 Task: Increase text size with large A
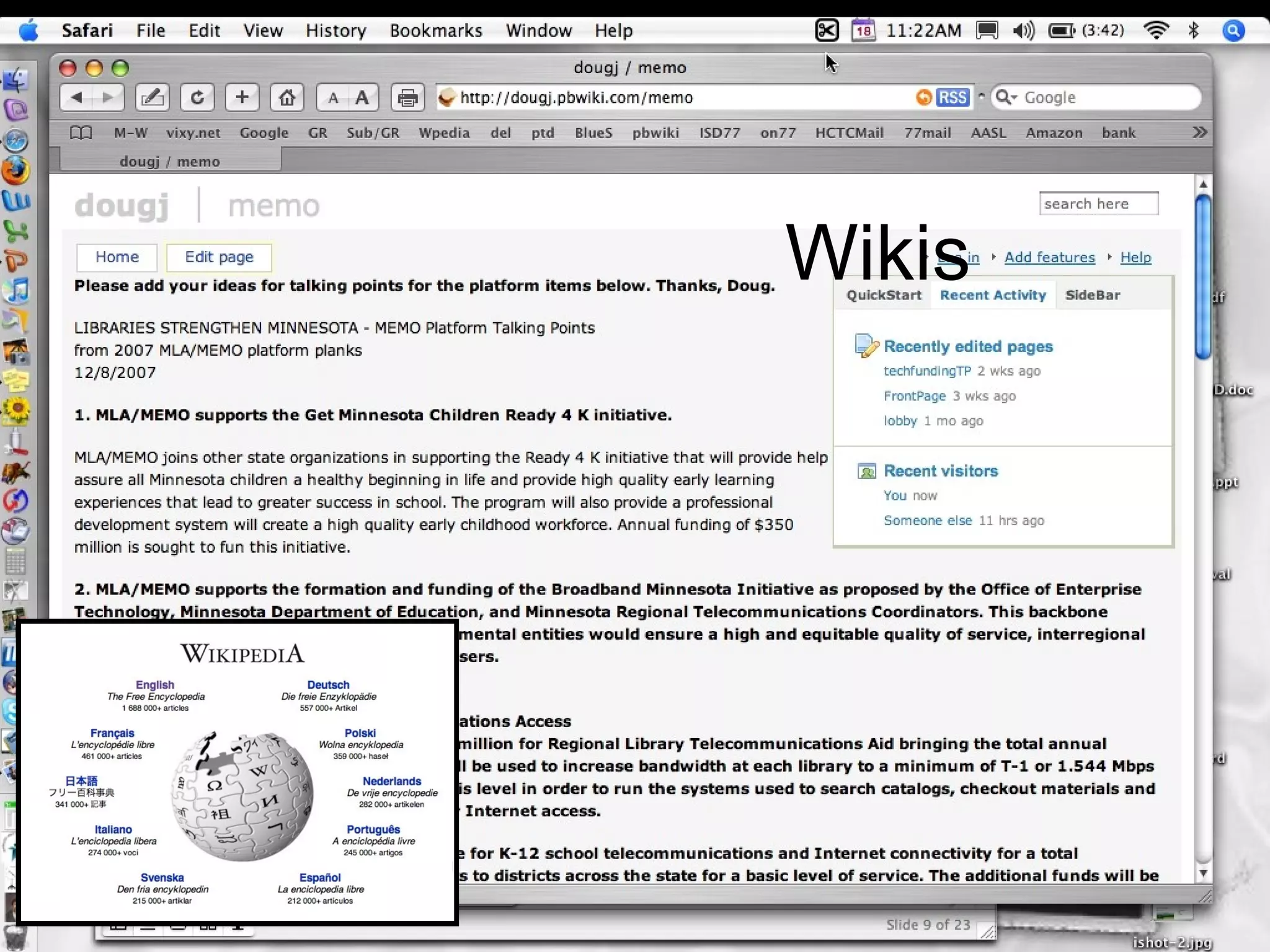tap(363, 97)
